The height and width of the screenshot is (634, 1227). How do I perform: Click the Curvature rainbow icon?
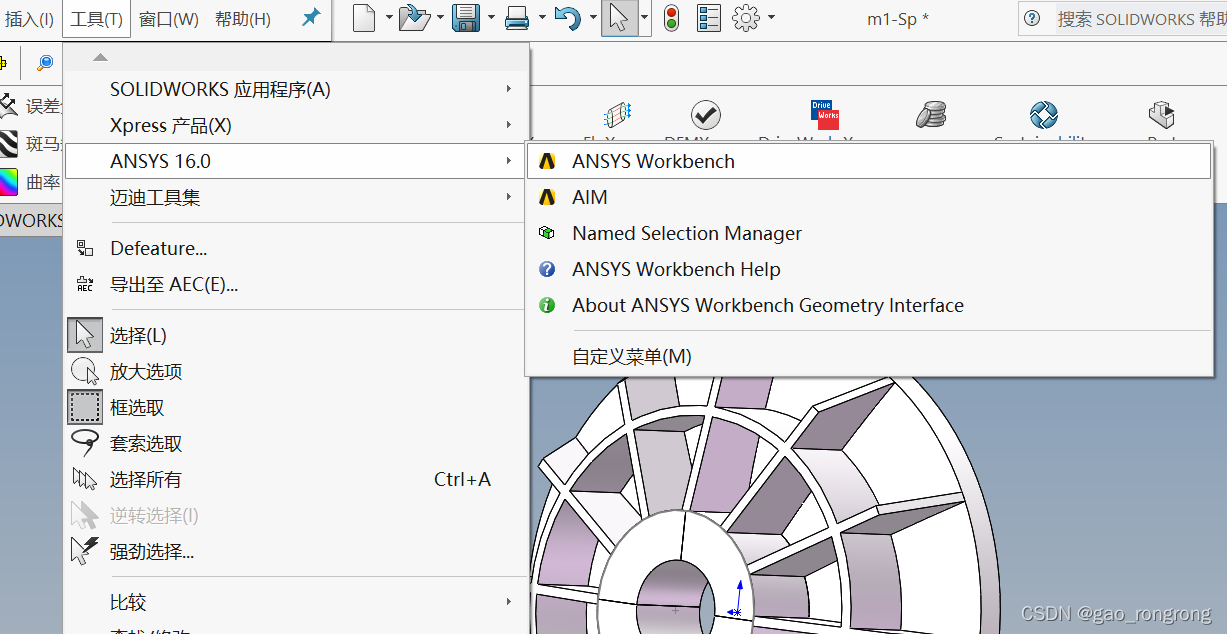click(x=8, y=182)
